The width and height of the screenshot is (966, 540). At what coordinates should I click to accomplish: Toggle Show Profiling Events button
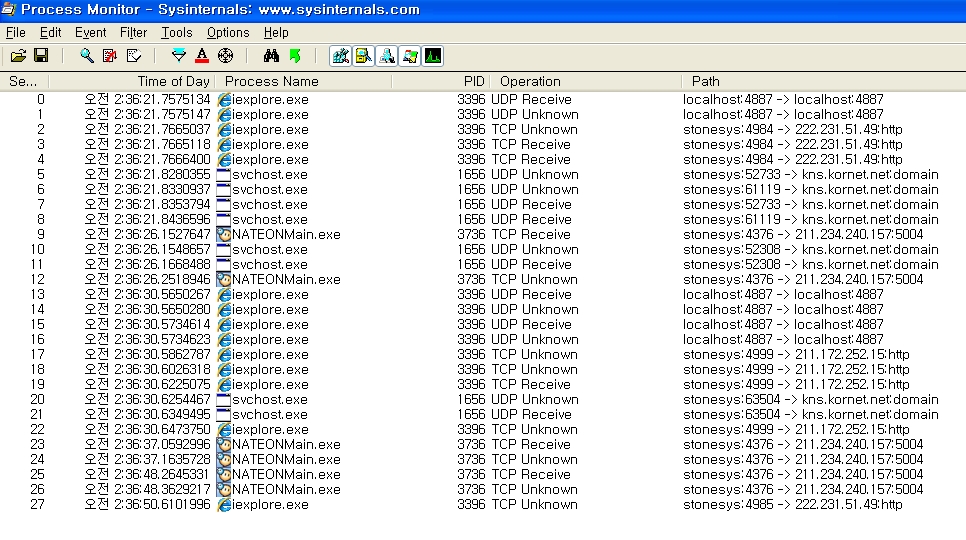(433, 56)
